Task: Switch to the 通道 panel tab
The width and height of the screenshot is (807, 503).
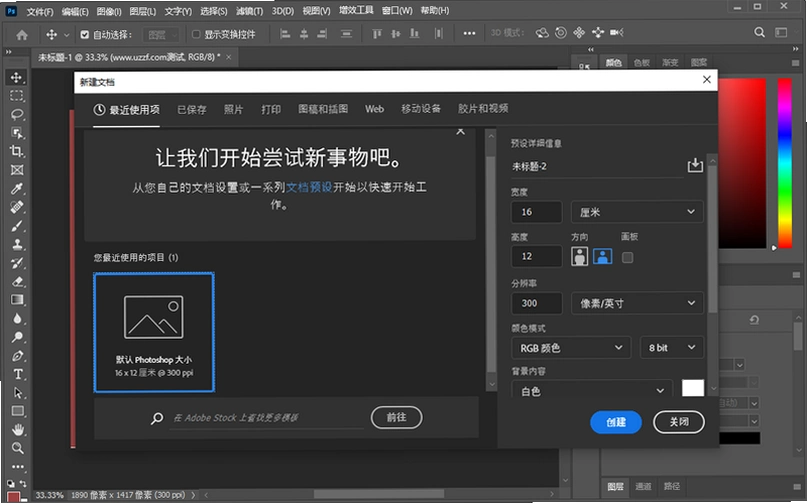Action: pos(643,486)
